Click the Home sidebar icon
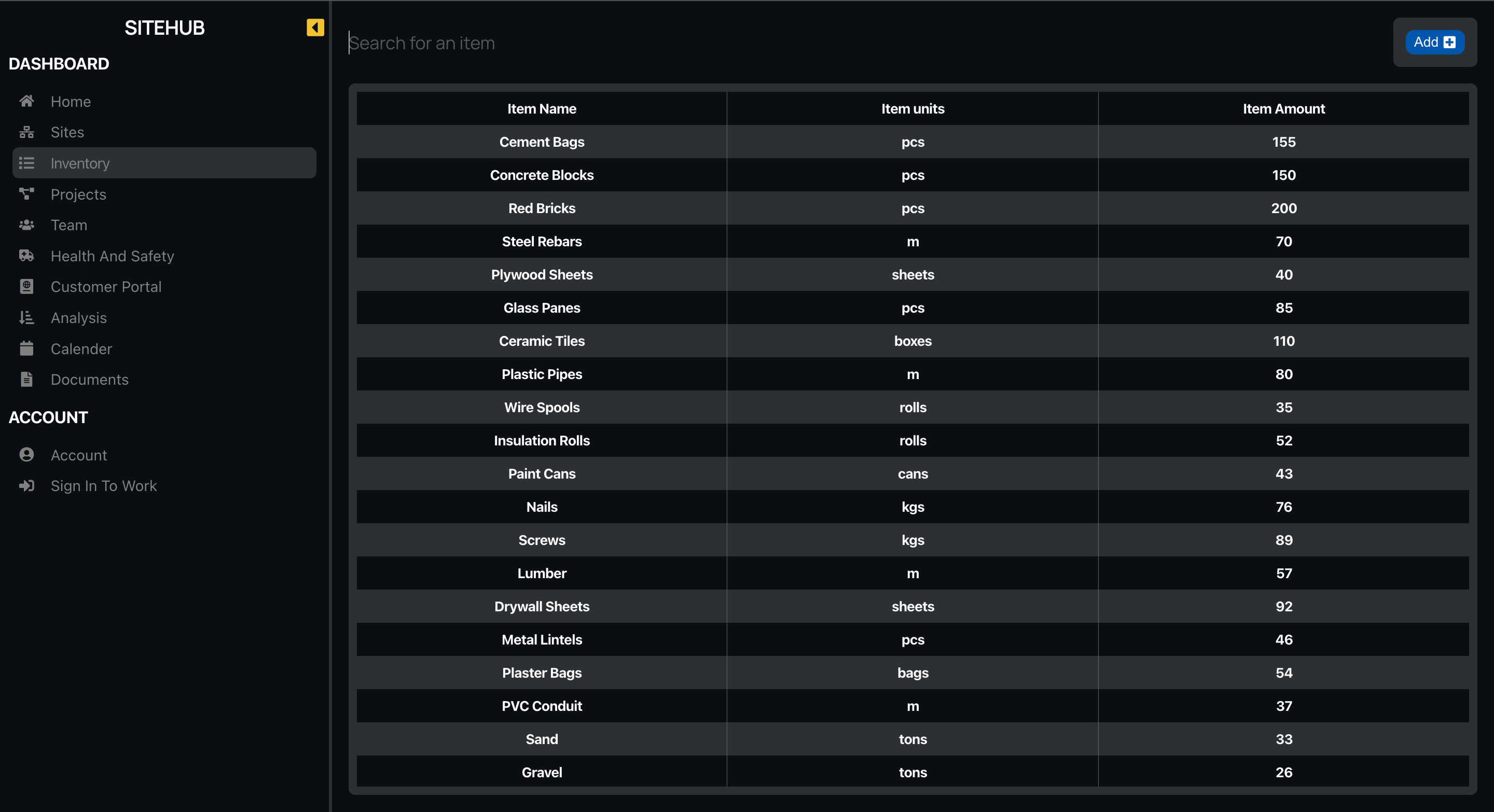 point(27,100)
